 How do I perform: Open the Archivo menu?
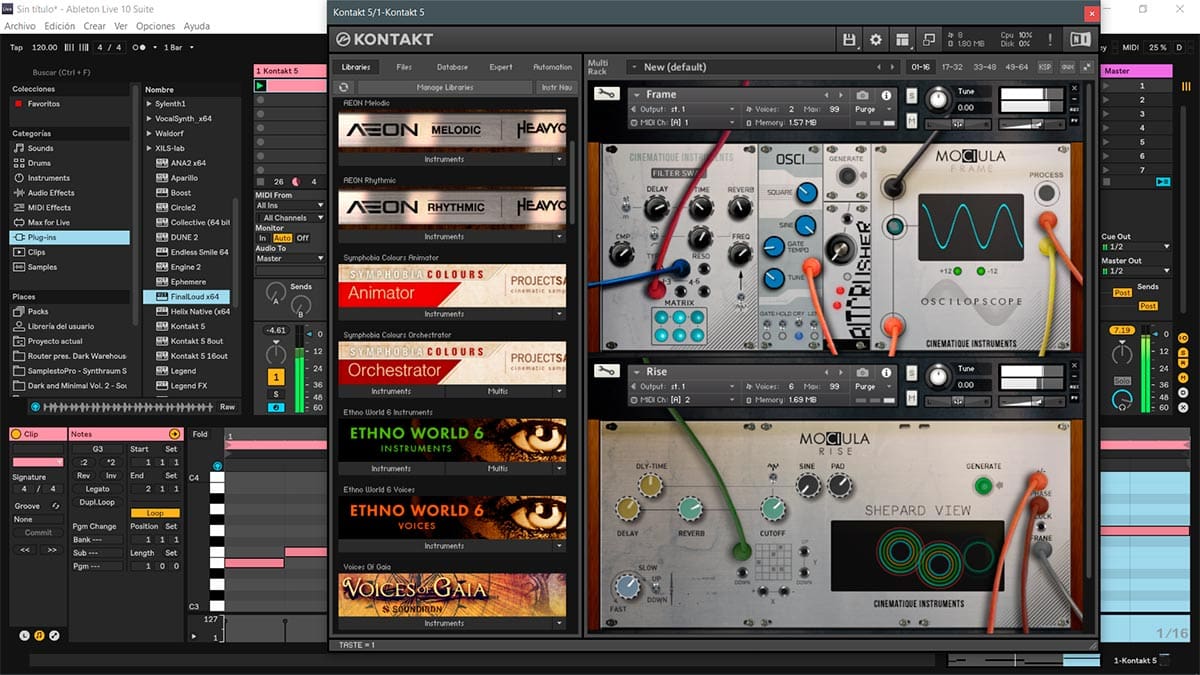20,26
